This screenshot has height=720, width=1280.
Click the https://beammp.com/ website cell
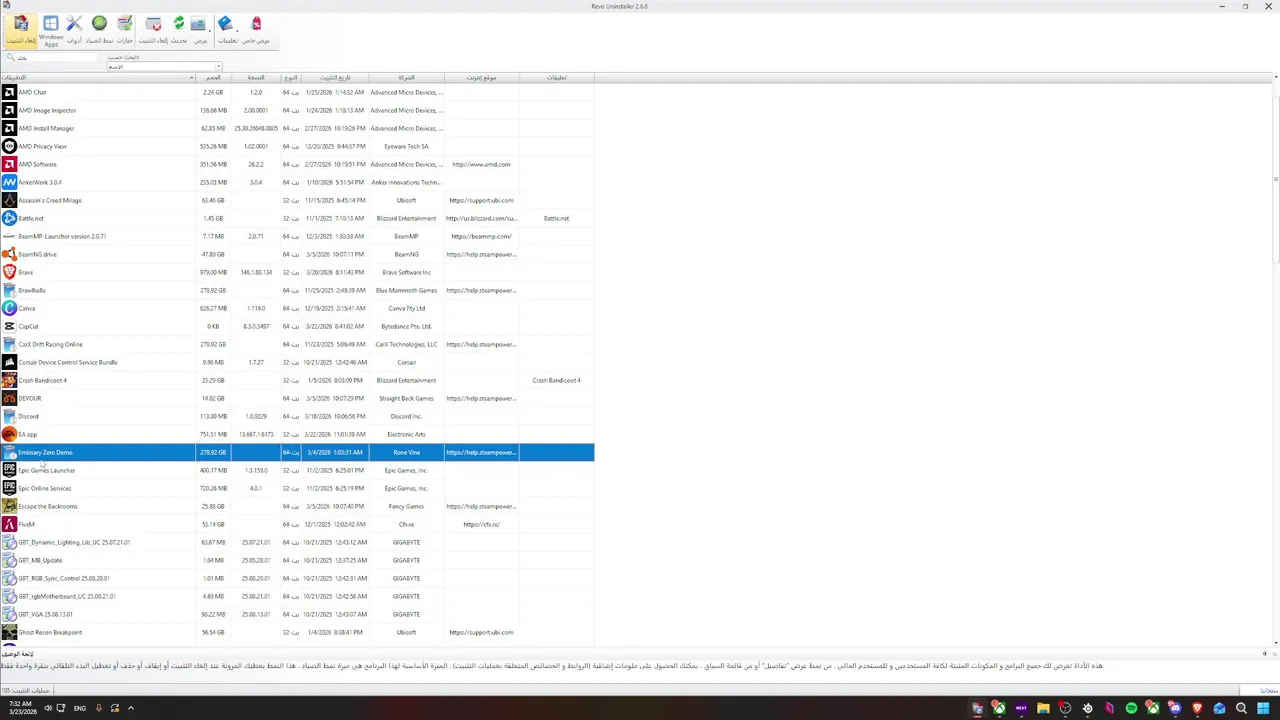(481, 236)
